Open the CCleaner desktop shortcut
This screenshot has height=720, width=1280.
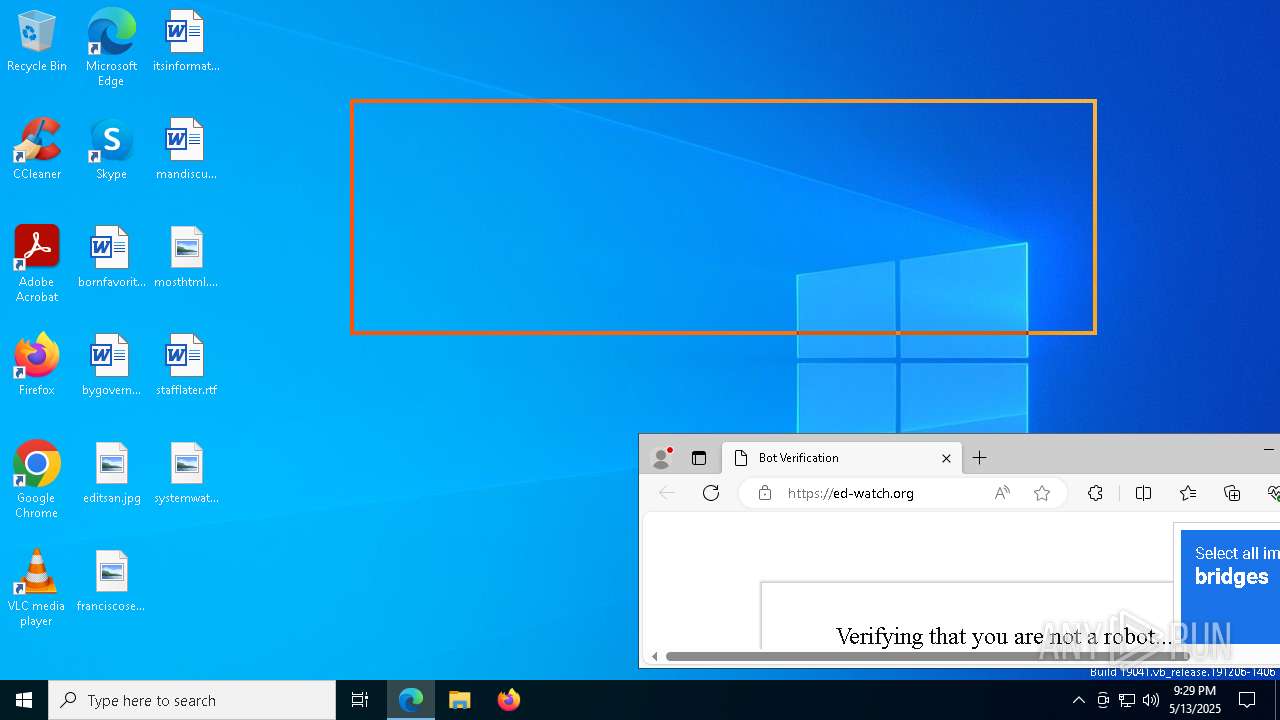[x=37, y=149]
